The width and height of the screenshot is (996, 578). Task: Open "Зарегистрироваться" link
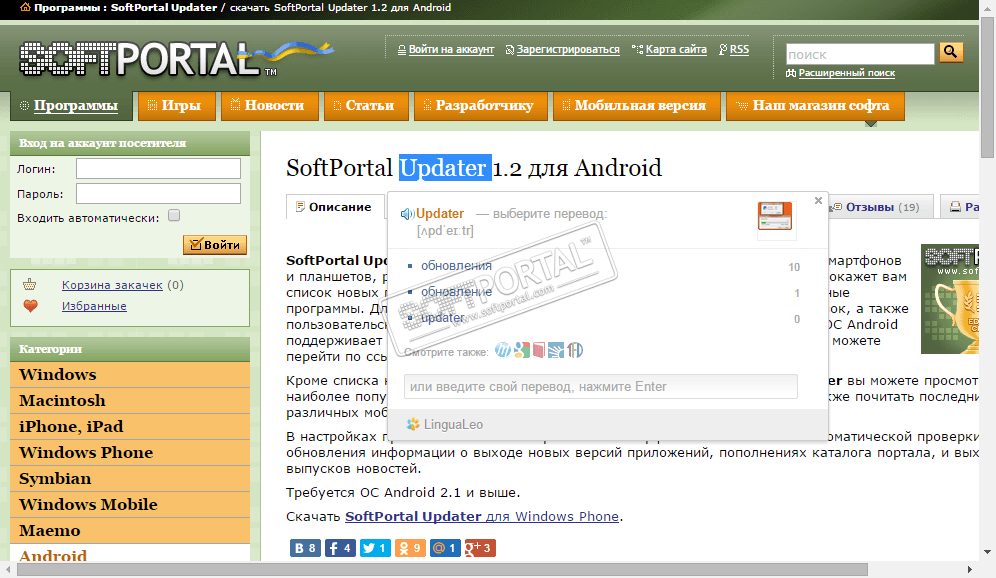pos(568,50)
